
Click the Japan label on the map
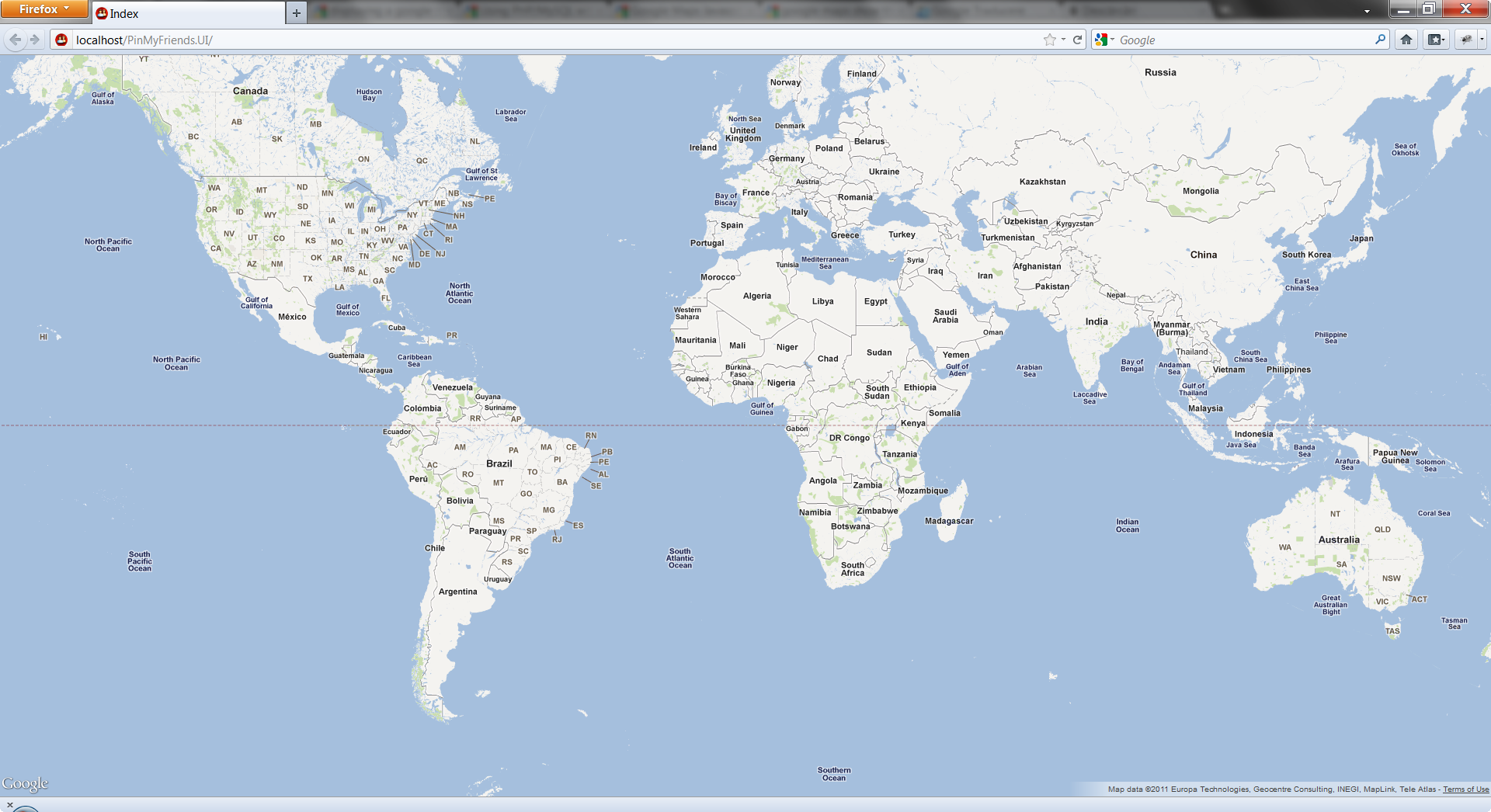[x=1361, y=238]
